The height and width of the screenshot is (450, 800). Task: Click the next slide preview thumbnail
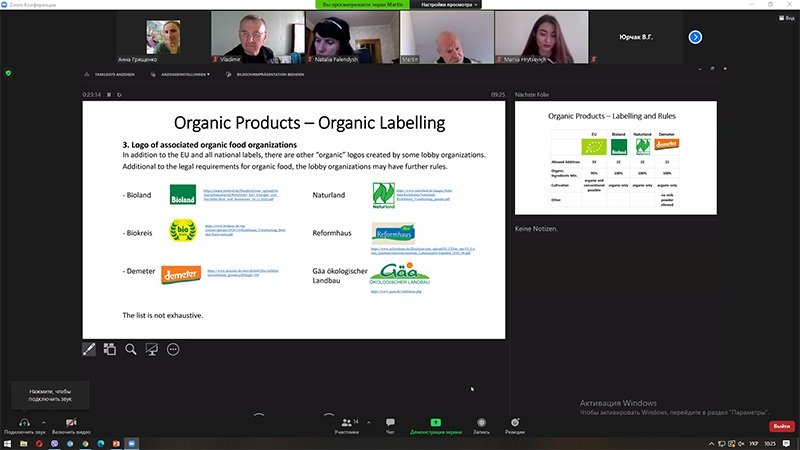615,158
